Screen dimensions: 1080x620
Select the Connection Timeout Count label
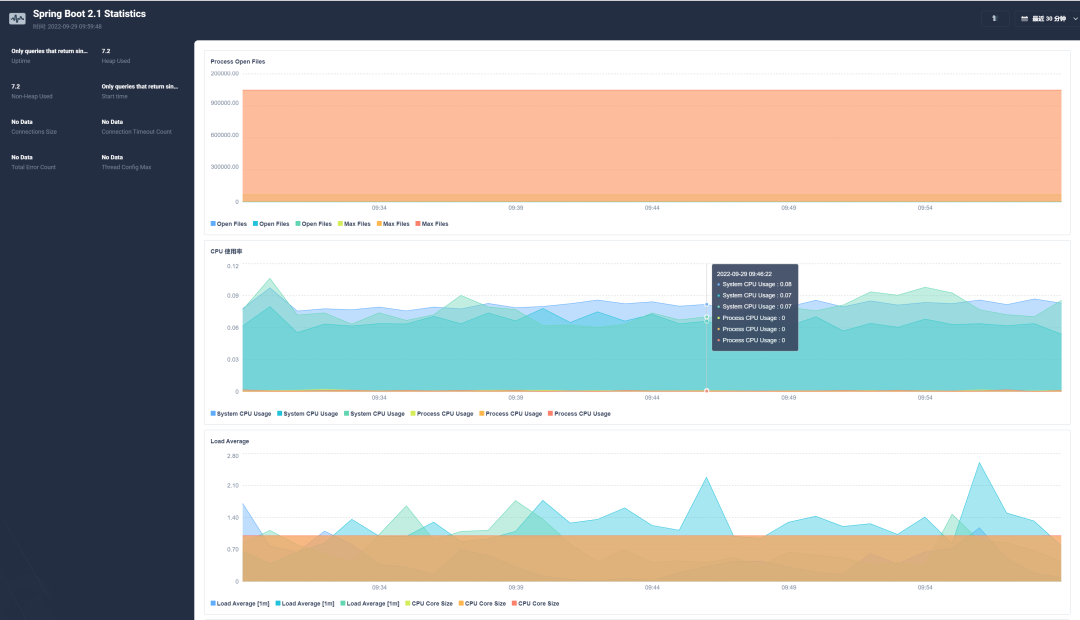(137, 132)
